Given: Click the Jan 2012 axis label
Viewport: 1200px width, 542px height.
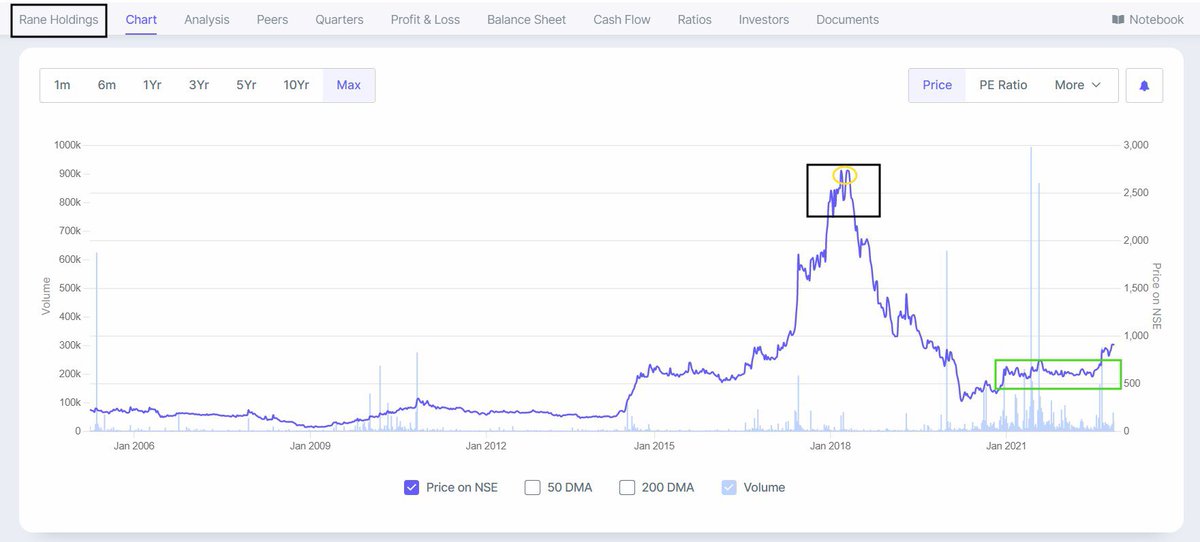Looking at the screenshot, I should [486, 446].
